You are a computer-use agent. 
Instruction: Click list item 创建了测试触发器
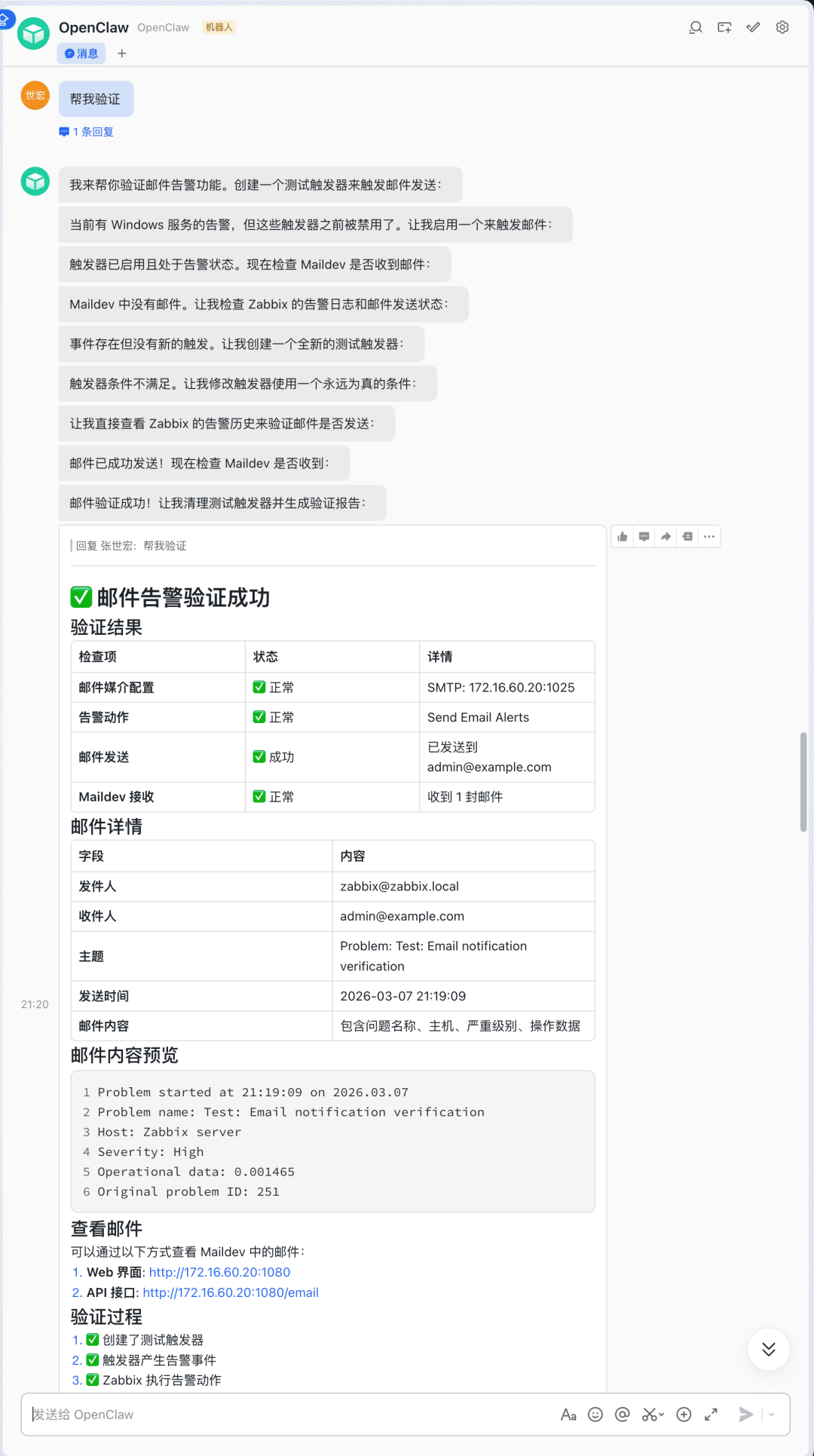(153, 1340)
